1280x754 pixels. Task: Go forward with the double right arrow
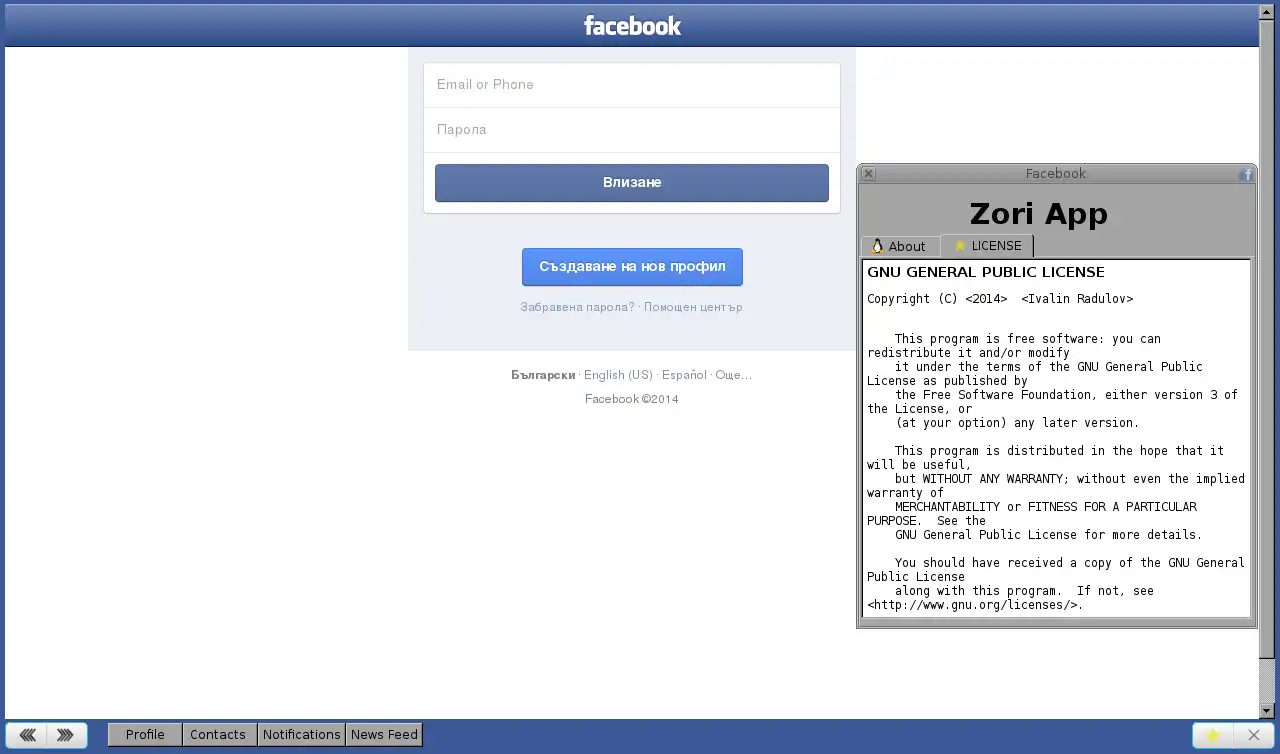click(x=66, y=735)
